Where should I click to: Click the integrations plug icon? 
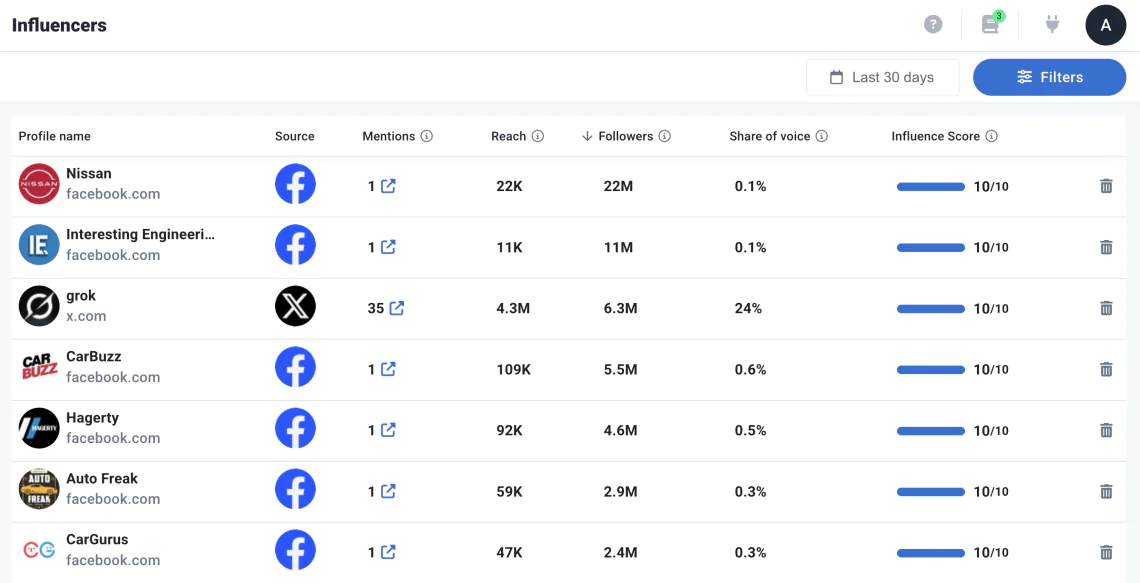pyautogui.click(x=1051, y=25)
